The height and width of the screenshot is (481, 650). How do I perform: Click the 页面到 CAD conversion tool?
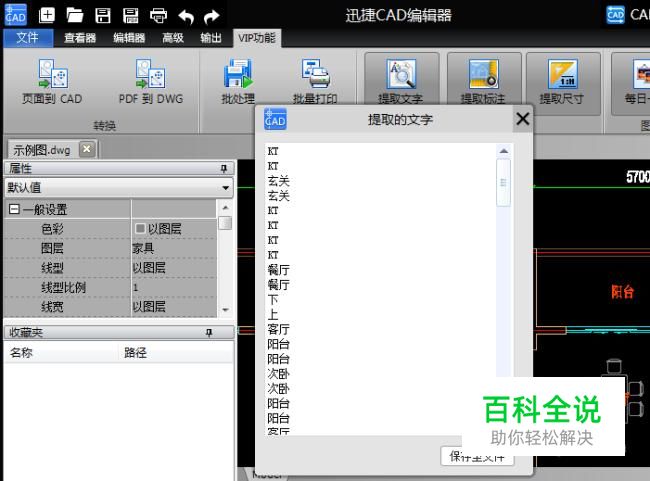click(52, 81)
